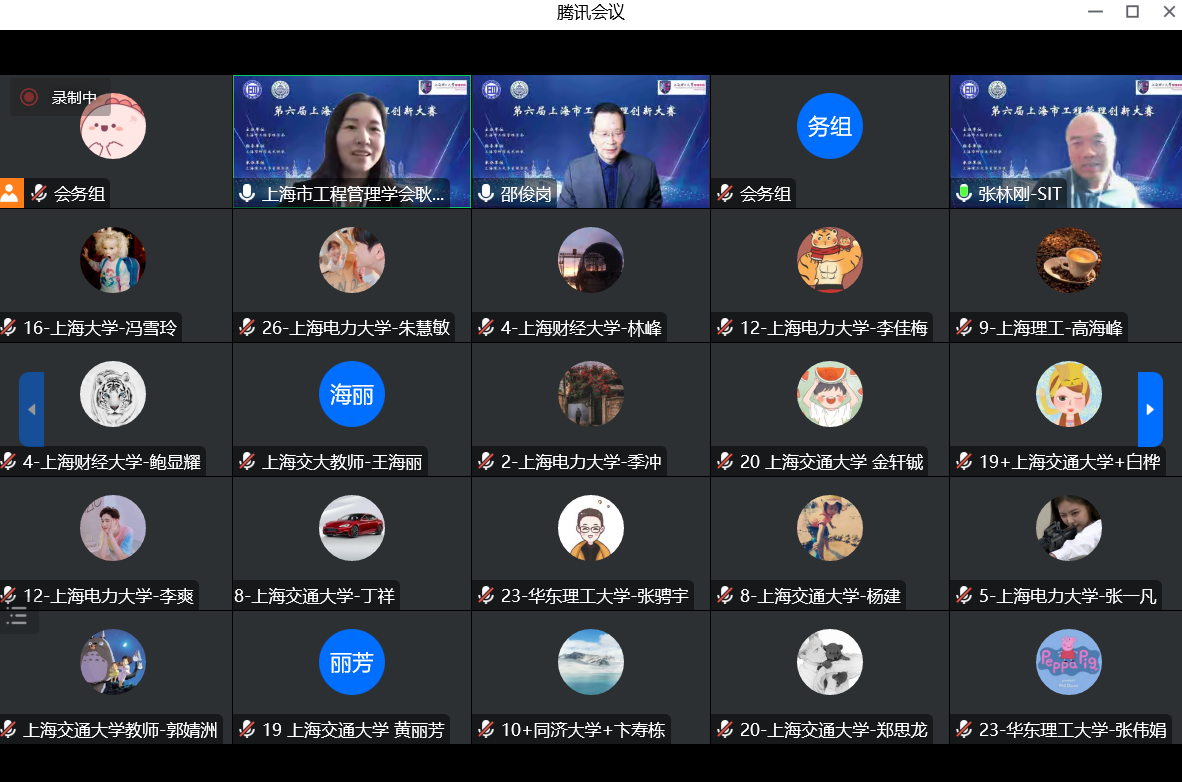Screen dimensions: 1182x782
Task: Click the list panel icon at left edge
Action: (x=17, y=616)
